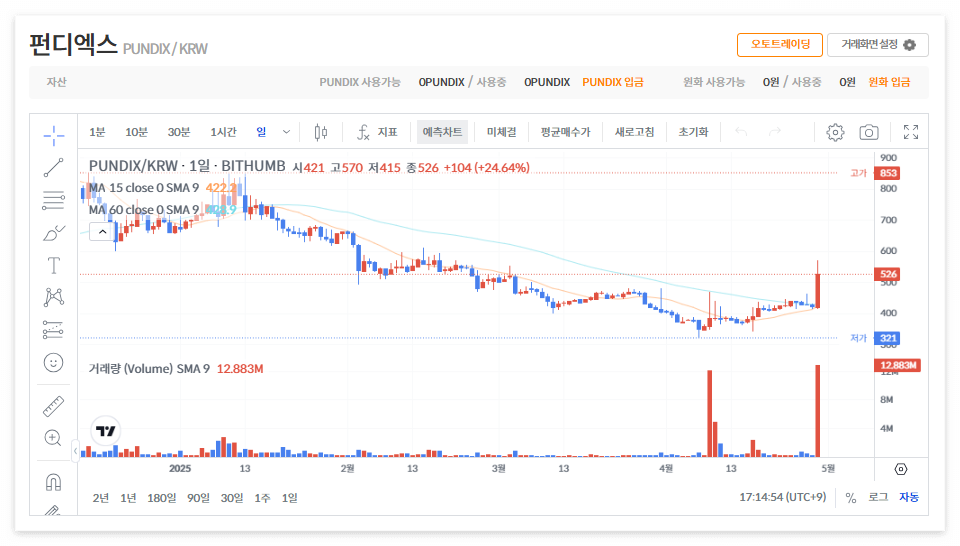The image size is (960, 546).
Task: Toggle 자동 auto scale
Action: point(909,497)
